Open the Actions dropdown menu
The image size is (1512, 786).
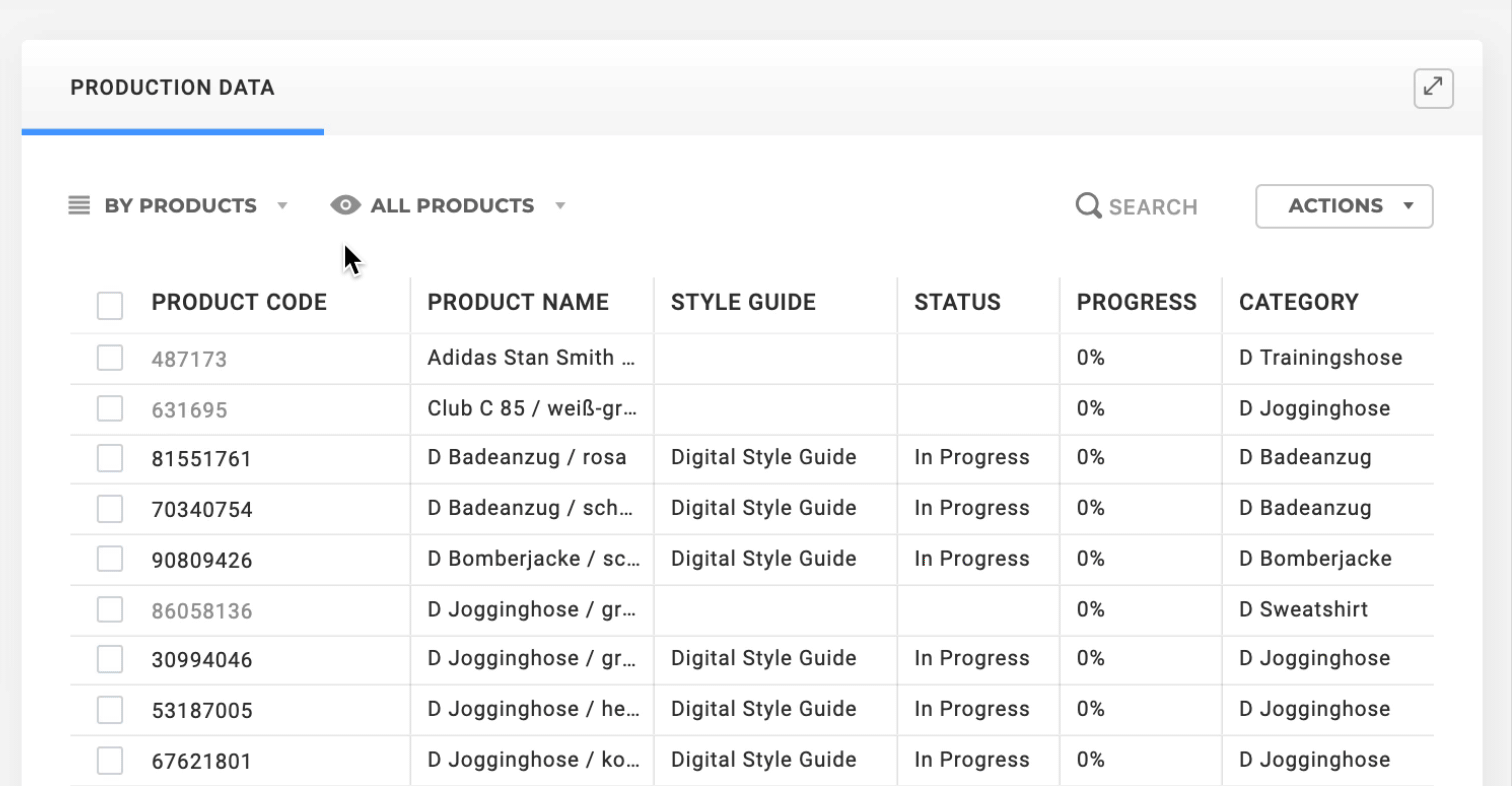coord(1343,206)
